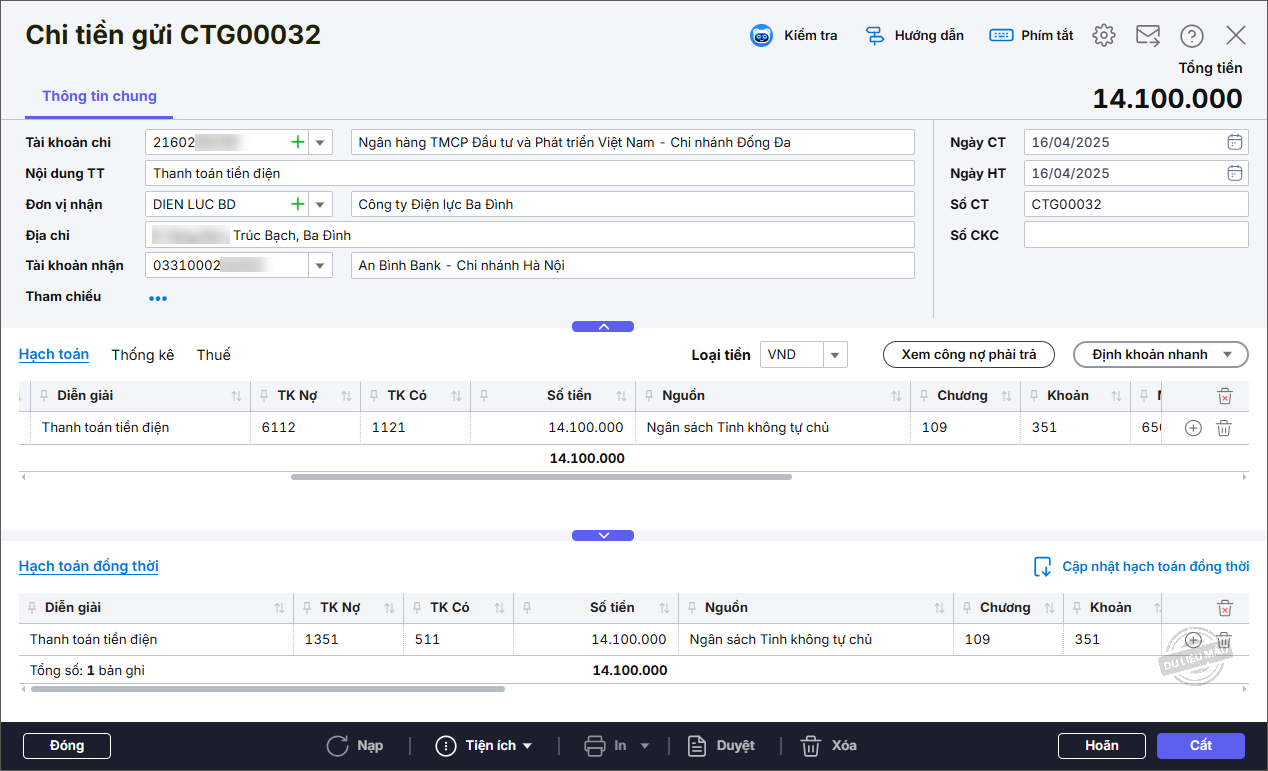This screenshot has width=1268, height=771.
Task: Click the Số CKC input field
Action: 1135,235
